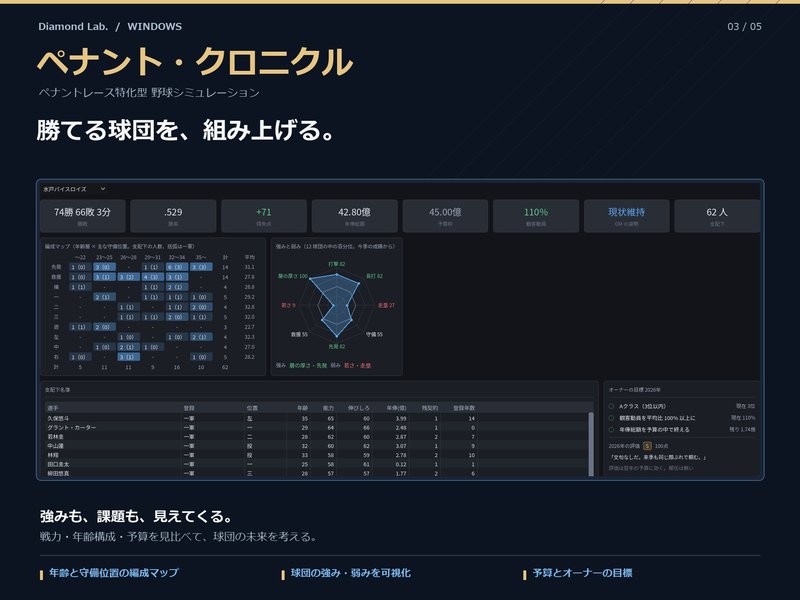This screenshot has height=600, width=800.
Task: Click the 2 (1) cell in 中 row
Action: tap(129, 347)
